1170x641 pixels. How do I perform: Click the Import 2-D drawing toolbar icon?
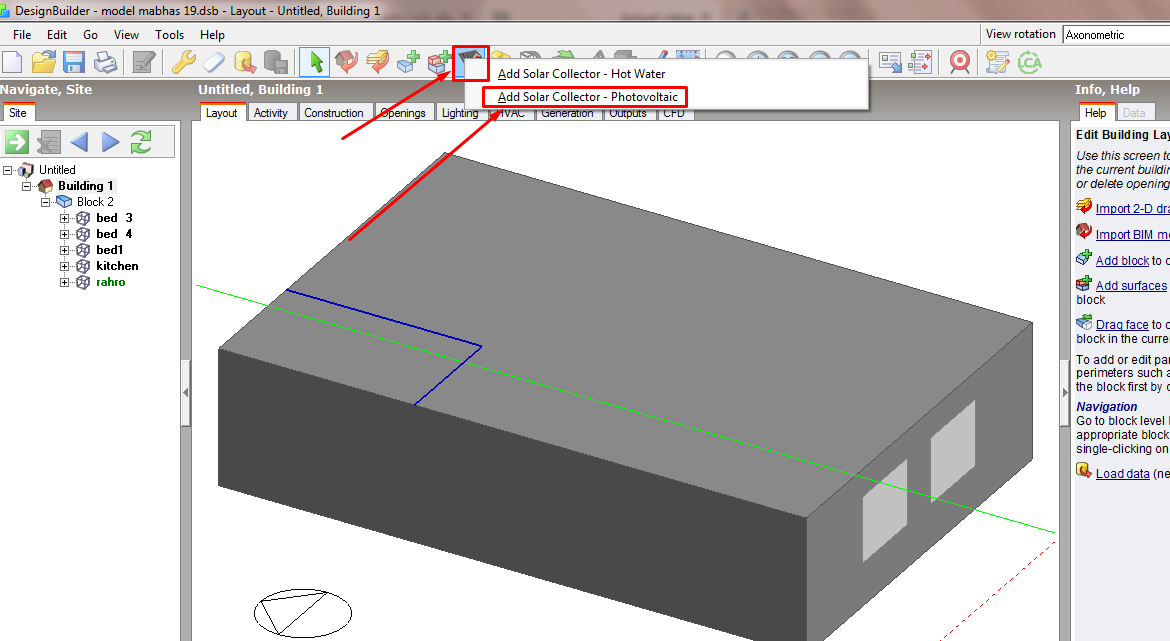pos(378,62)
